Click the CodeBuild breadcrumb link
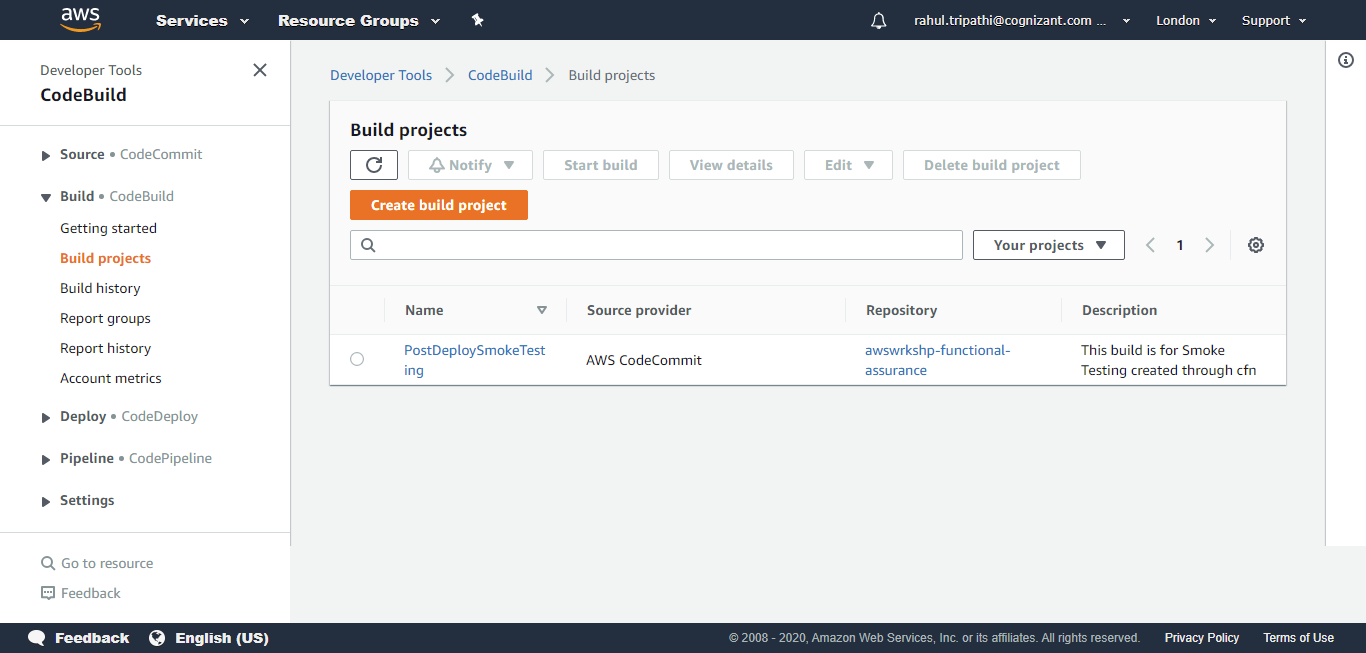 pos(500,75)
